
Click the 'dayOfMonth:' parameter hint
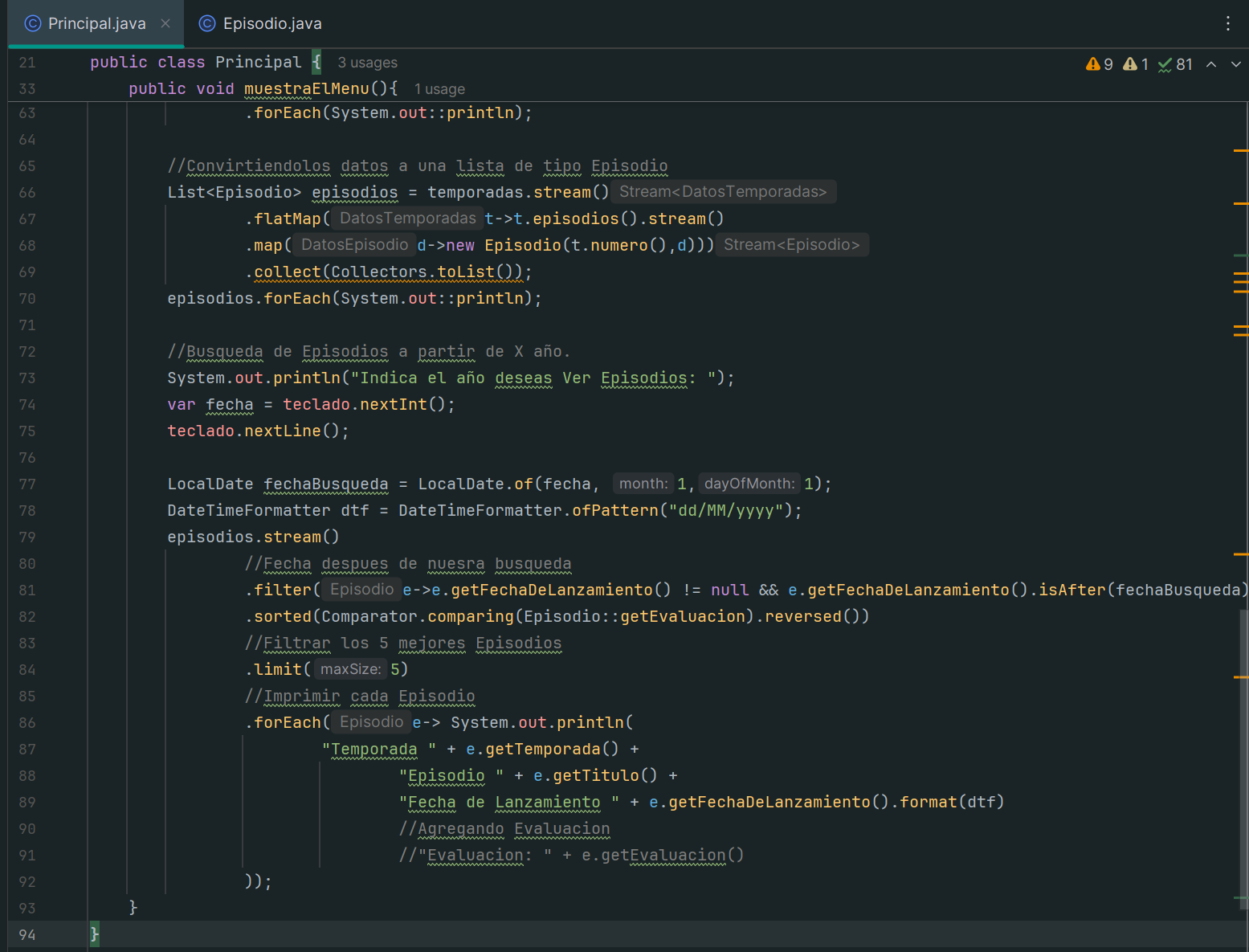tap(749, 484)
